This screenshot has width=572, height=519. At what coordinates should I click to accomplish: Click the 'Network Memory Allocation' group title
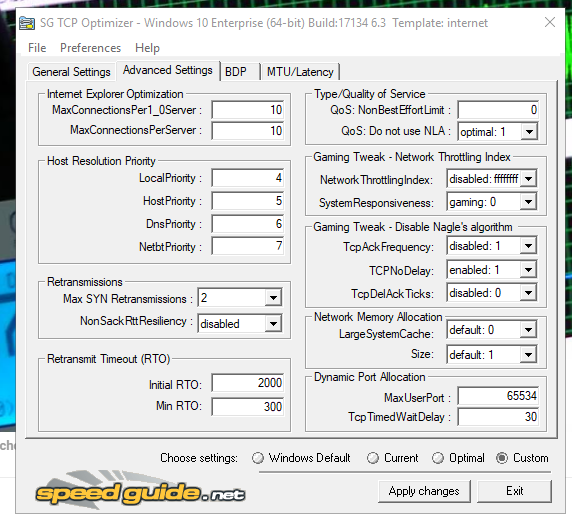click(378, 317)
